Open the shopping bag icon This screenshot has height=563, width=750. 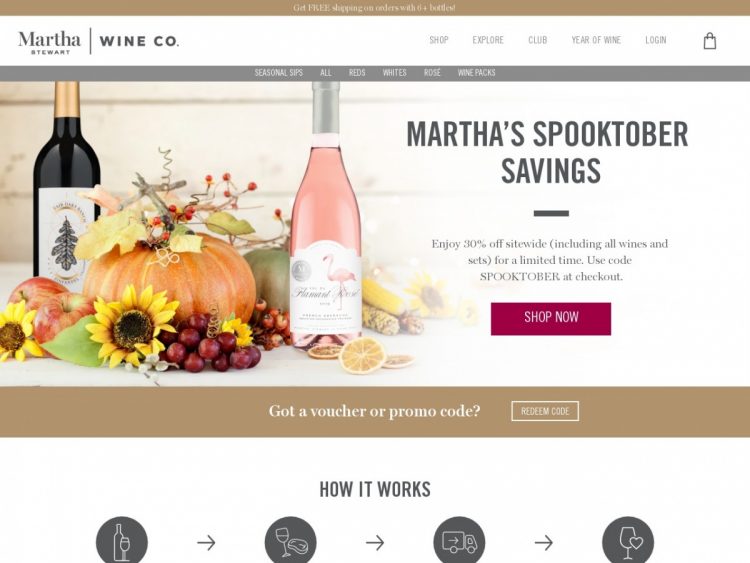(710, 41)
